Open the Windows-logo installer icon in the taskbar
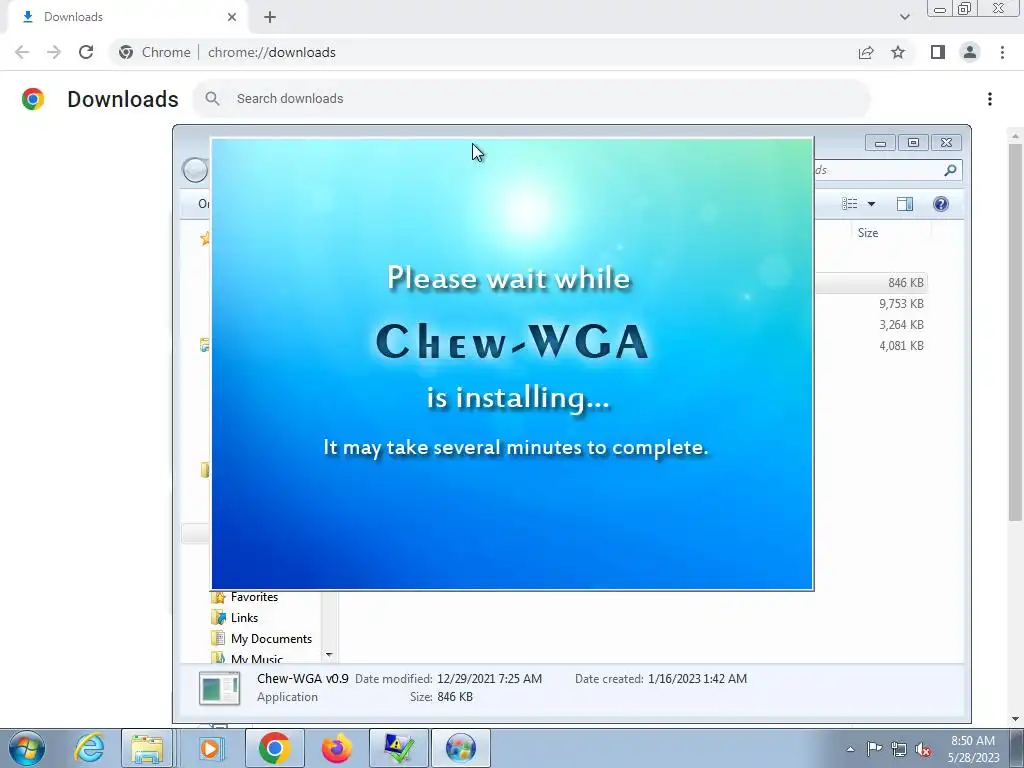Viewport: 1024px width, 768px height. coord(460,748)
